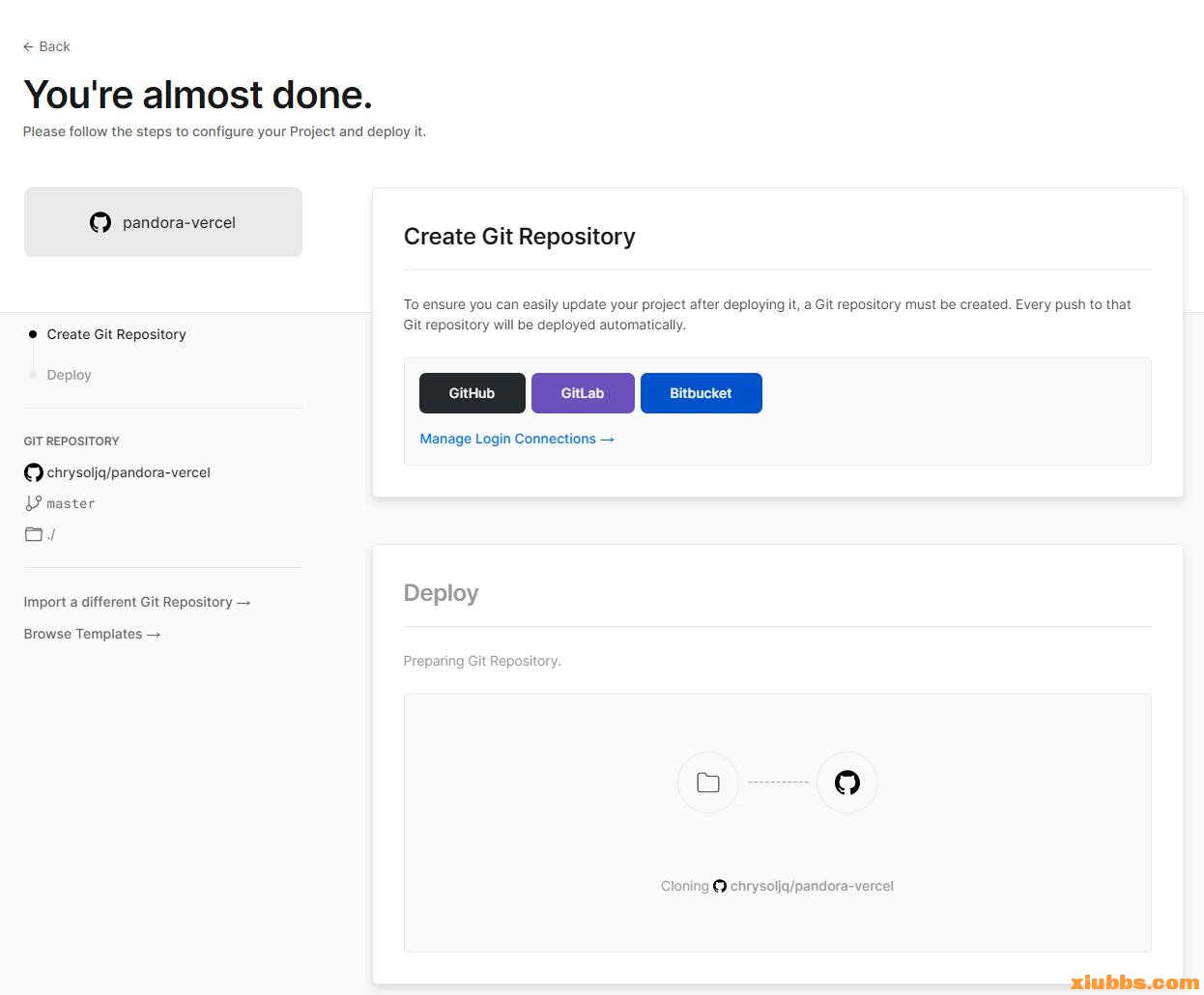Click the master branch icon
The image size is (1204, 995).
pos(34,503)
